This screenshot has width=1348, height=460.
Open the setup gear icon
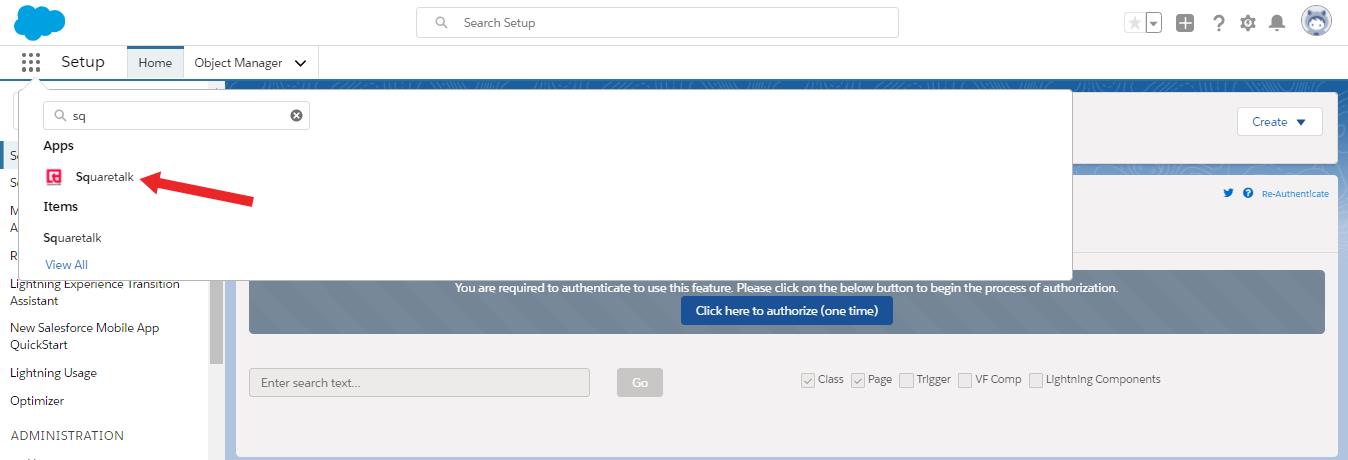[1248, 23]
